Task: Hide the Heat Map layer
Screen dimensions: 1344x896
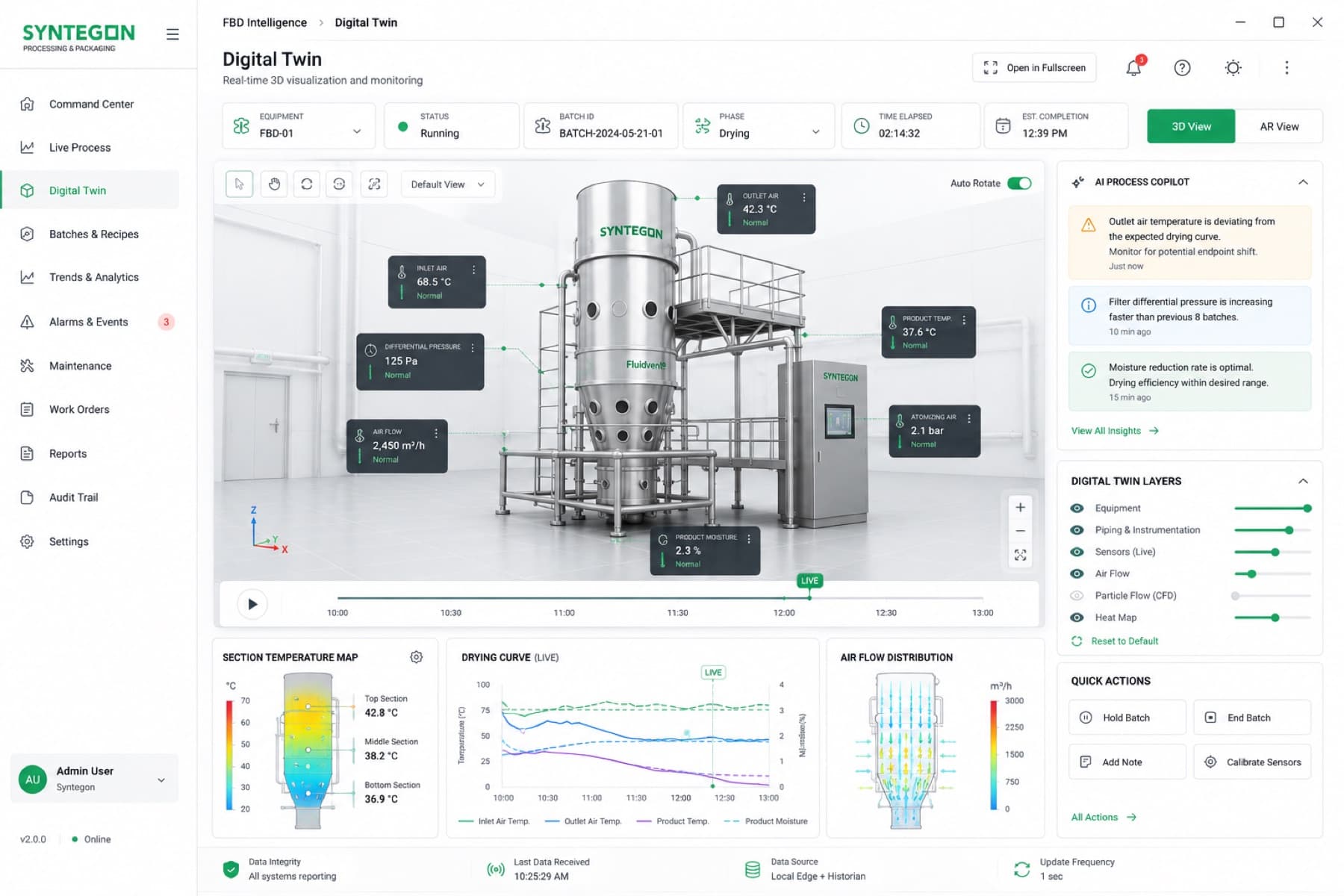Action: click(x=1077, y=617)
